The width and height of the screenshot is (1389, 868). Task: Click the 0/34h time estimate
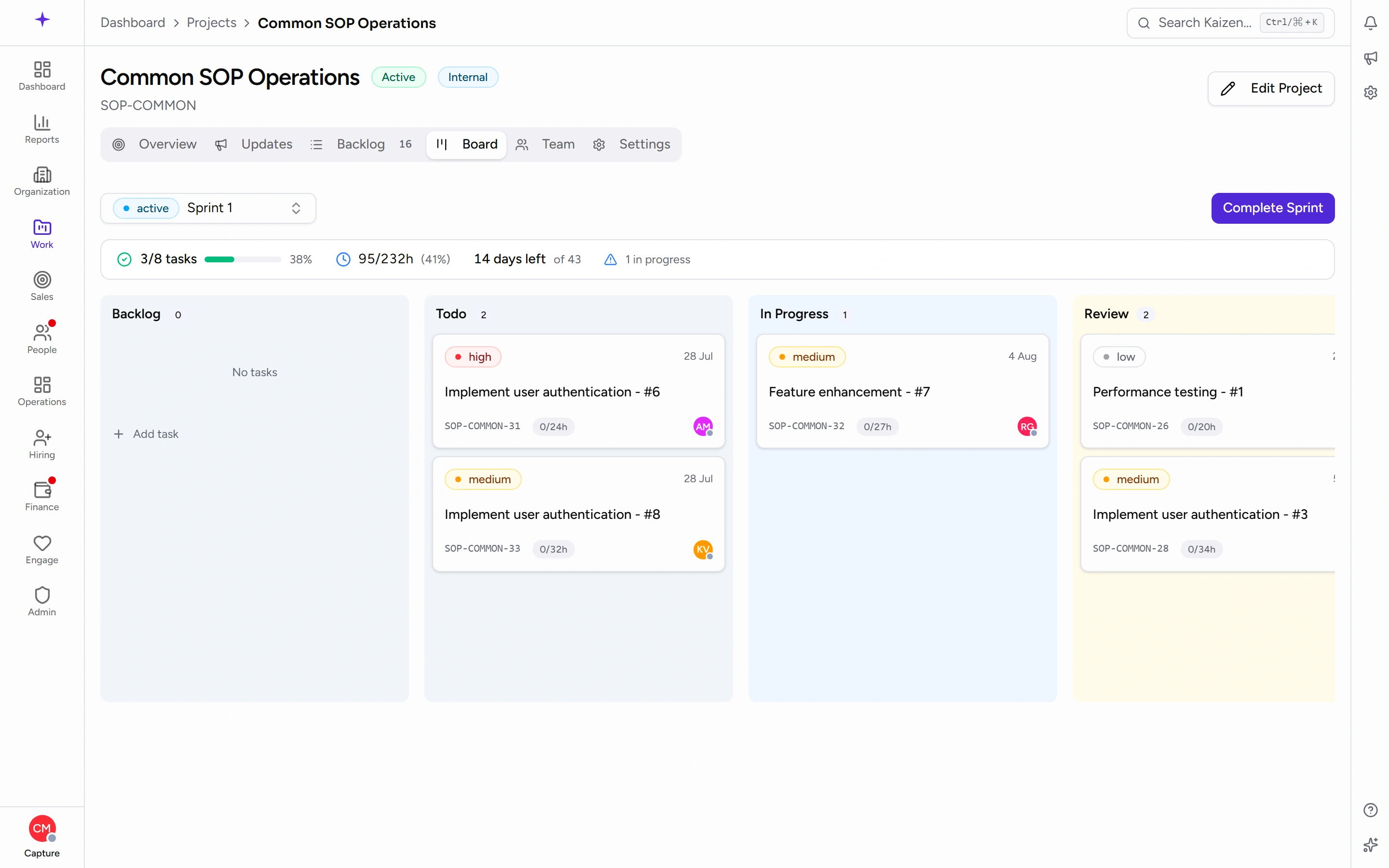coord(1201,549)
